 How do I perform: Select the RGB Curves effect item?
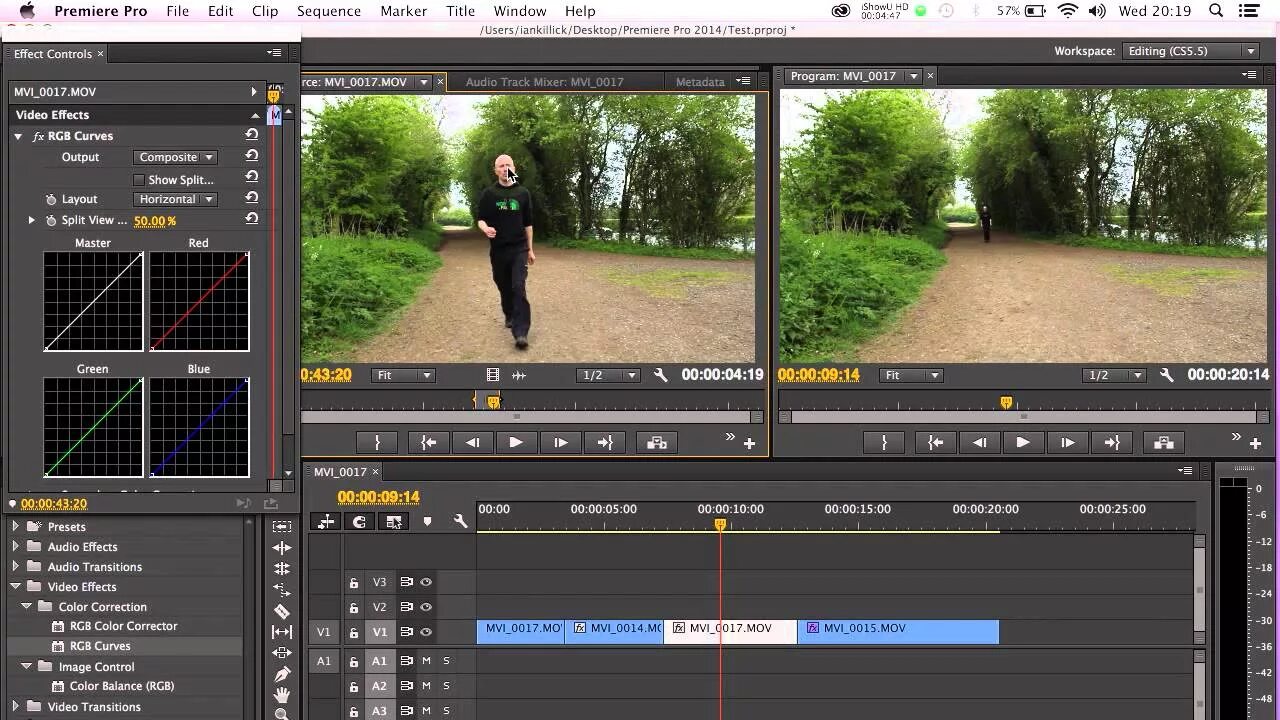point(100,646)
